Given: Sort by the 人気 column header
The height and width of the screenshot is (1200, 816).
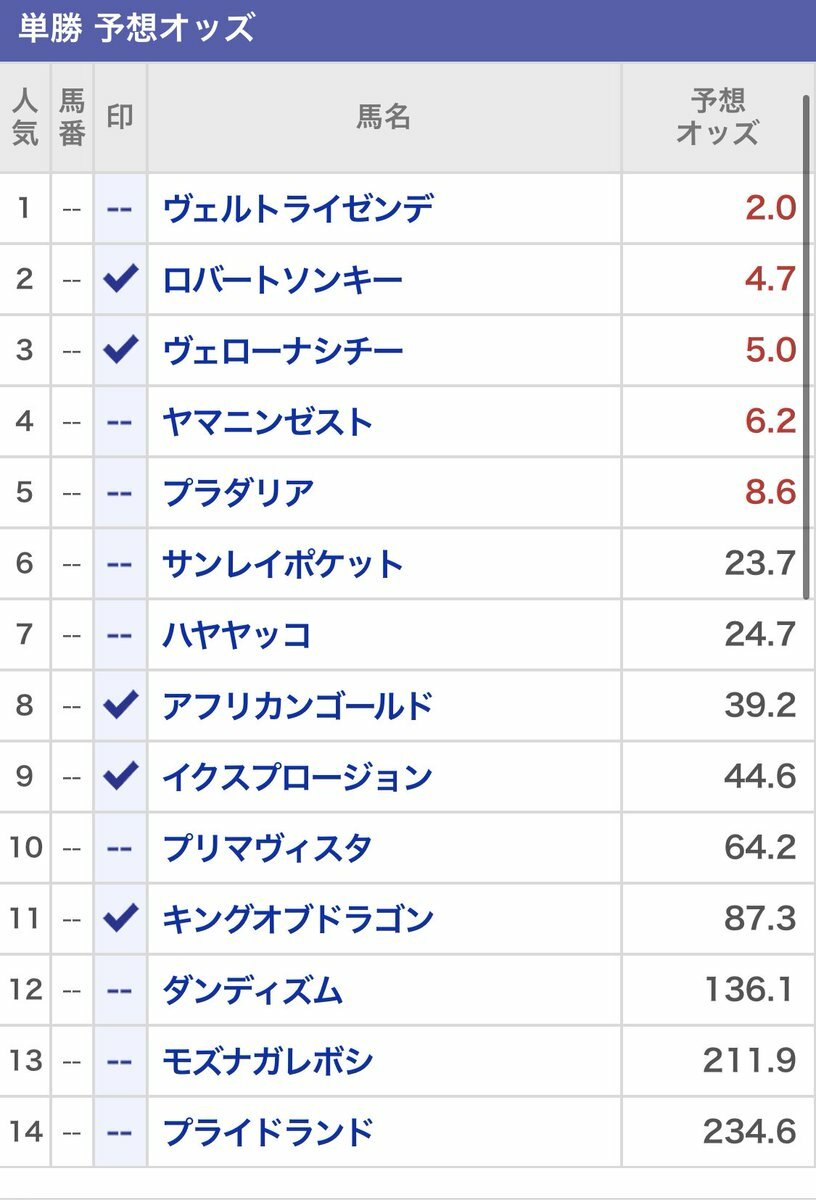Looking at the screenshot, I should click(x=25, y=117).
